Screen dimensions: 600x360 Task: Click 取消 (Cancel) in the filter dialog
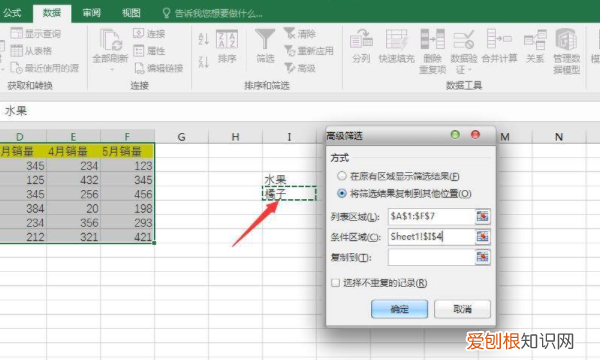tap(462, 309)
